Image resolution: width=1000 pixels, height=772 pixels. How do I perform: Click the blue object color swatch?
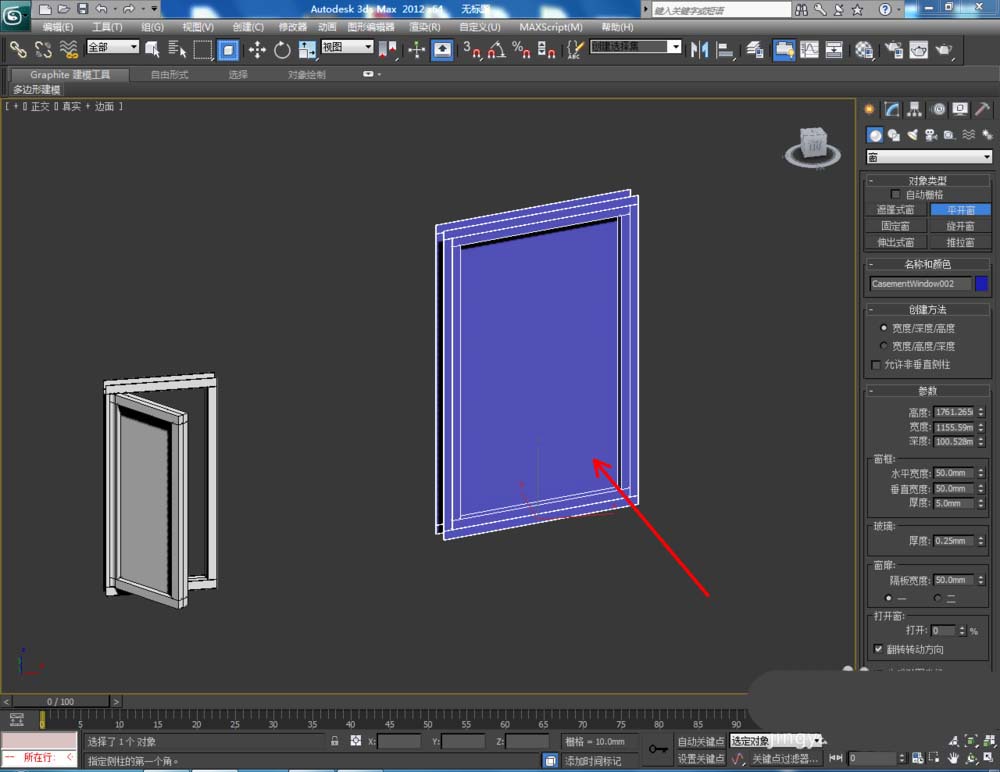pos(982,283)
